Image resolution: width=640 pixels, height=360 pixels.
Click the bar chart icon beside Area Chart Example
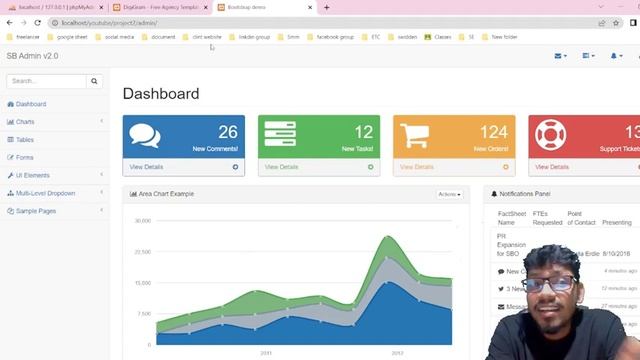(x=133, y=194)
